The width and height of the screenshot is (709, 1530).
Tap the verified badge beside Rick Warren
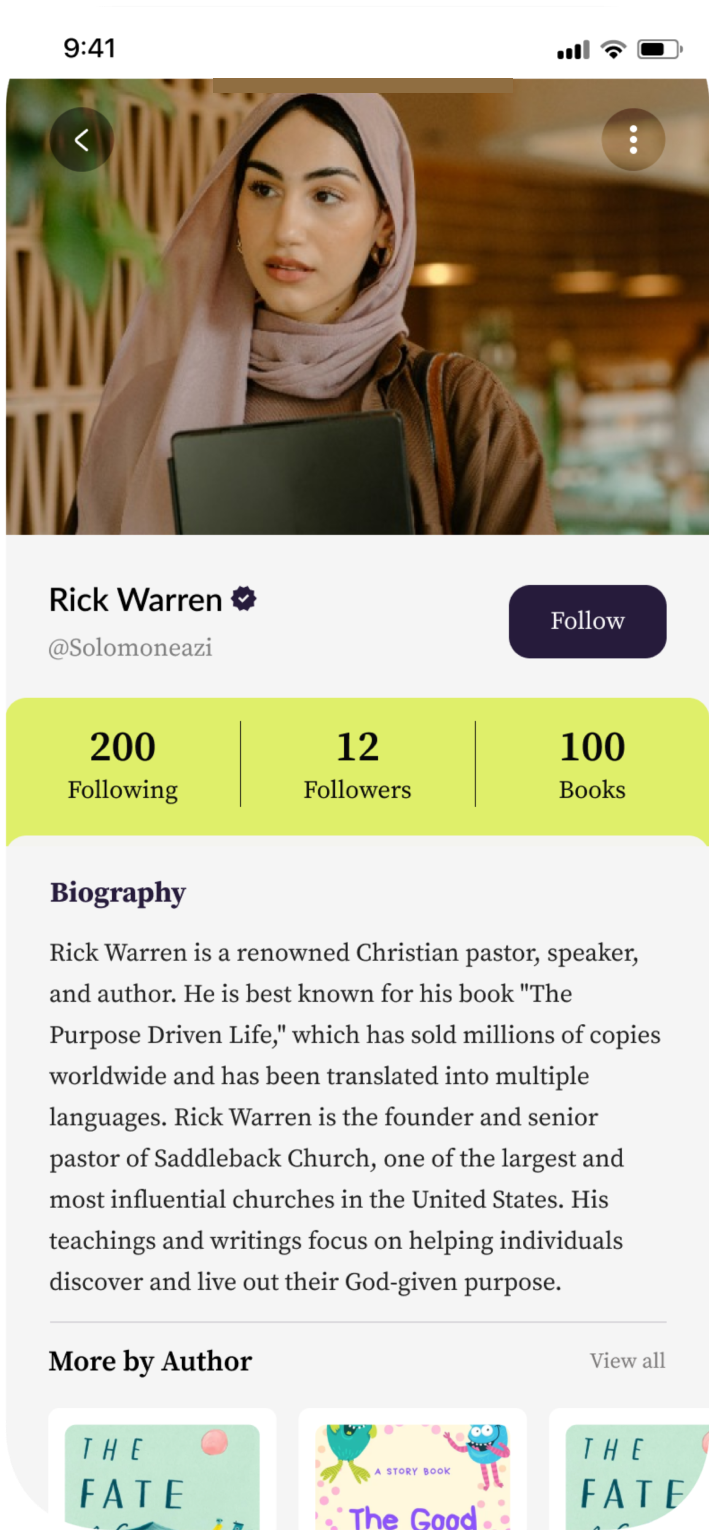[244, 599]
